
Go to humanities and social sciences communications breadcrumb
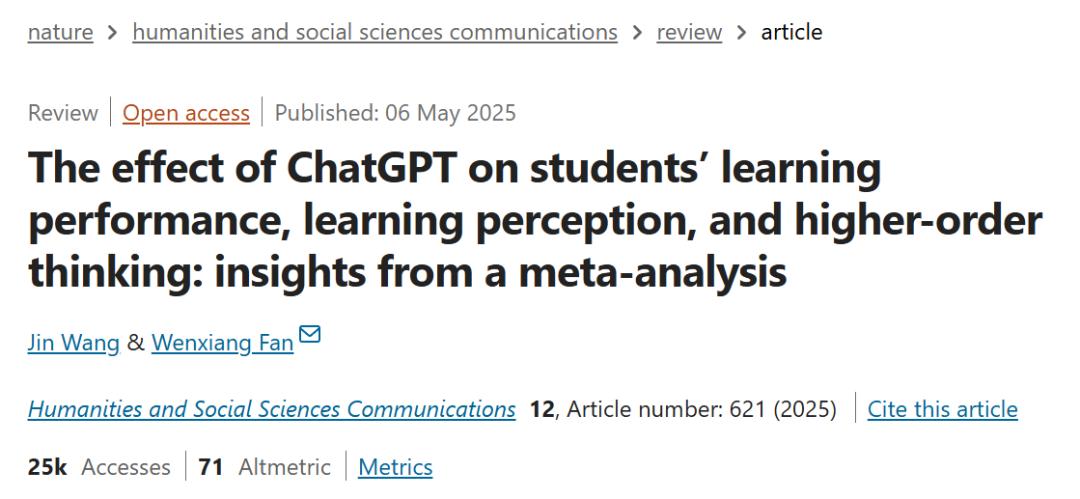(x=375, y=32)
